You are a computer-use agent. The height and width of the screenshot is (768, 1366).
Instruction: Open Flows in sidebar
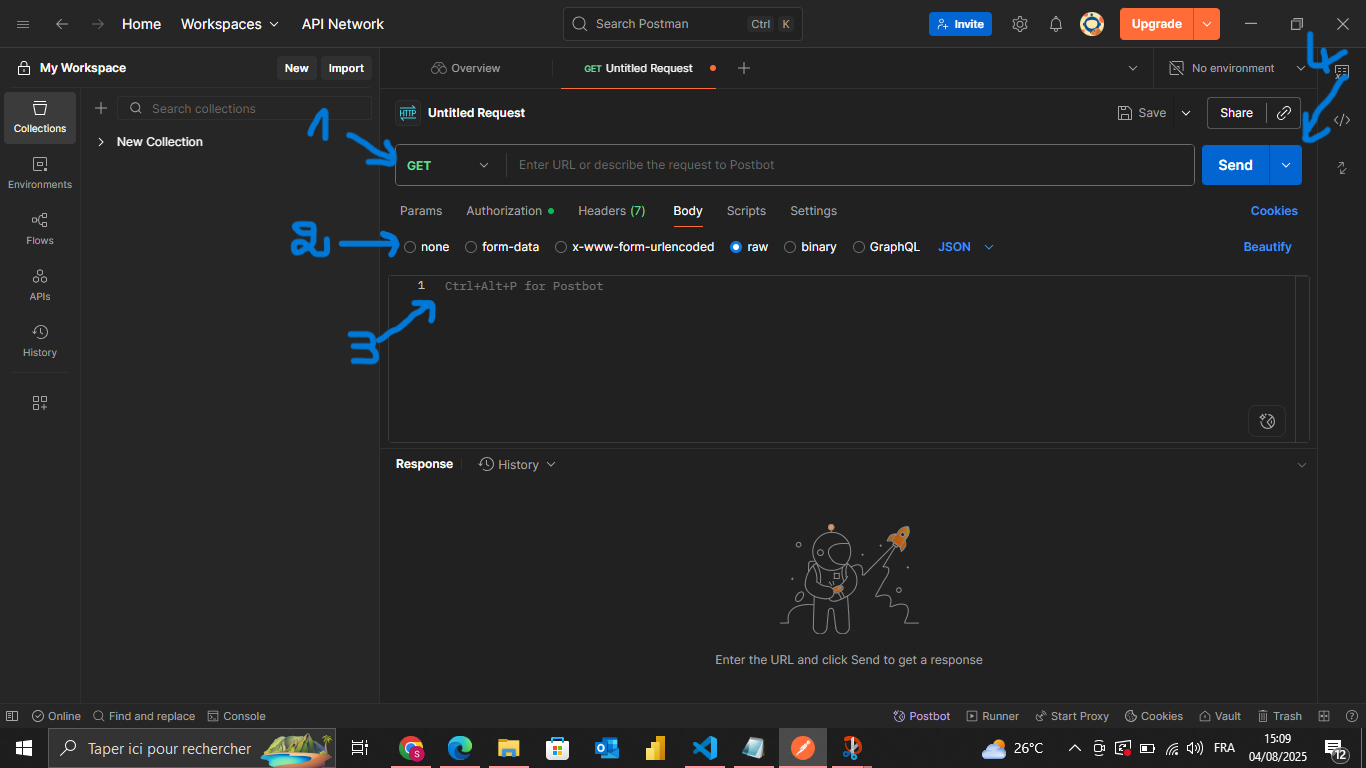[40, 229]
